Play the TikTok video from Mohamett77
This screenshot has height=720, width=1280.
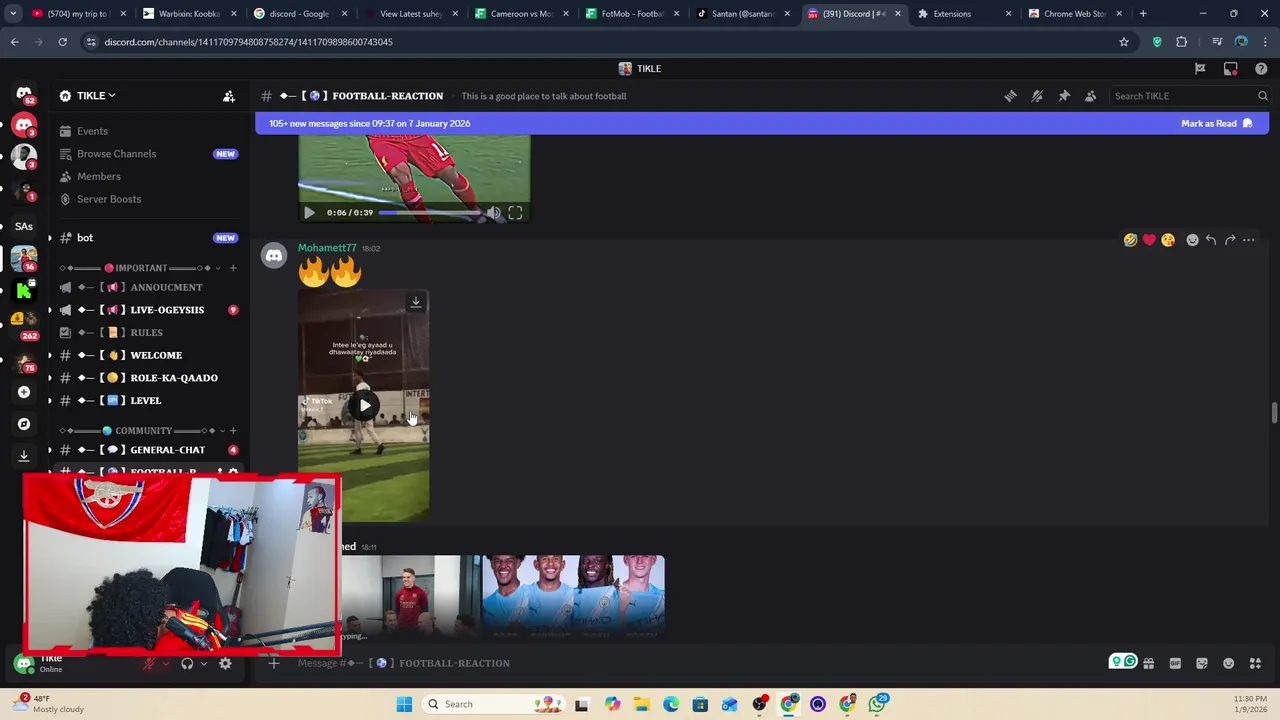click(364, 406)
